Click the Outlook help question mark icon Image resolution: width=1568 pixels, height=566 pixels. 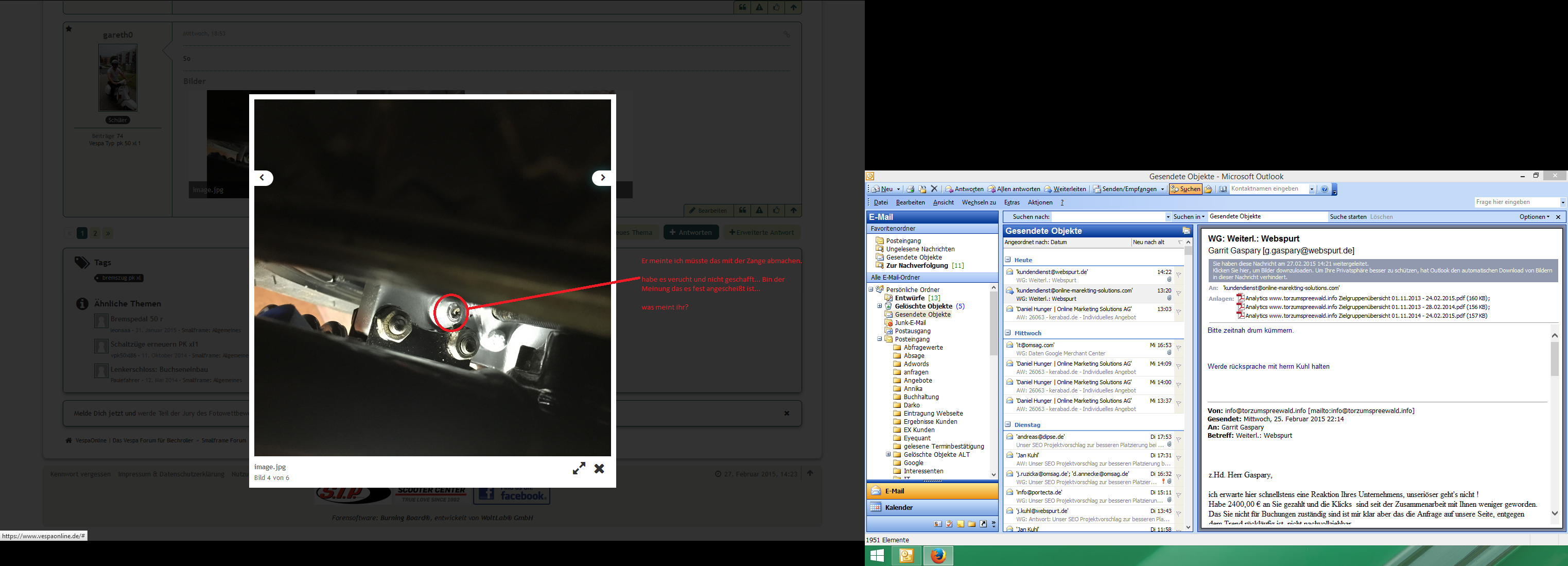coord(1324,190)
